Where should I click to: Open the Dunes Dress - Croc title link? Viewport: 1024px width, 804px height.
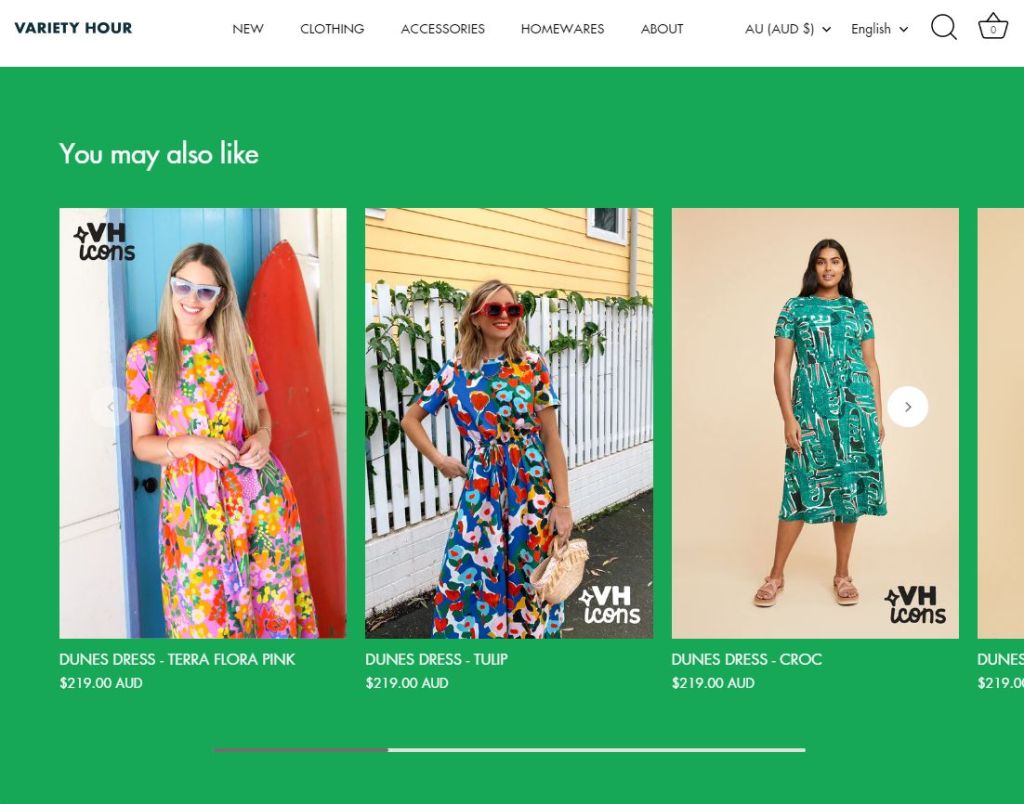coord(746,659)
